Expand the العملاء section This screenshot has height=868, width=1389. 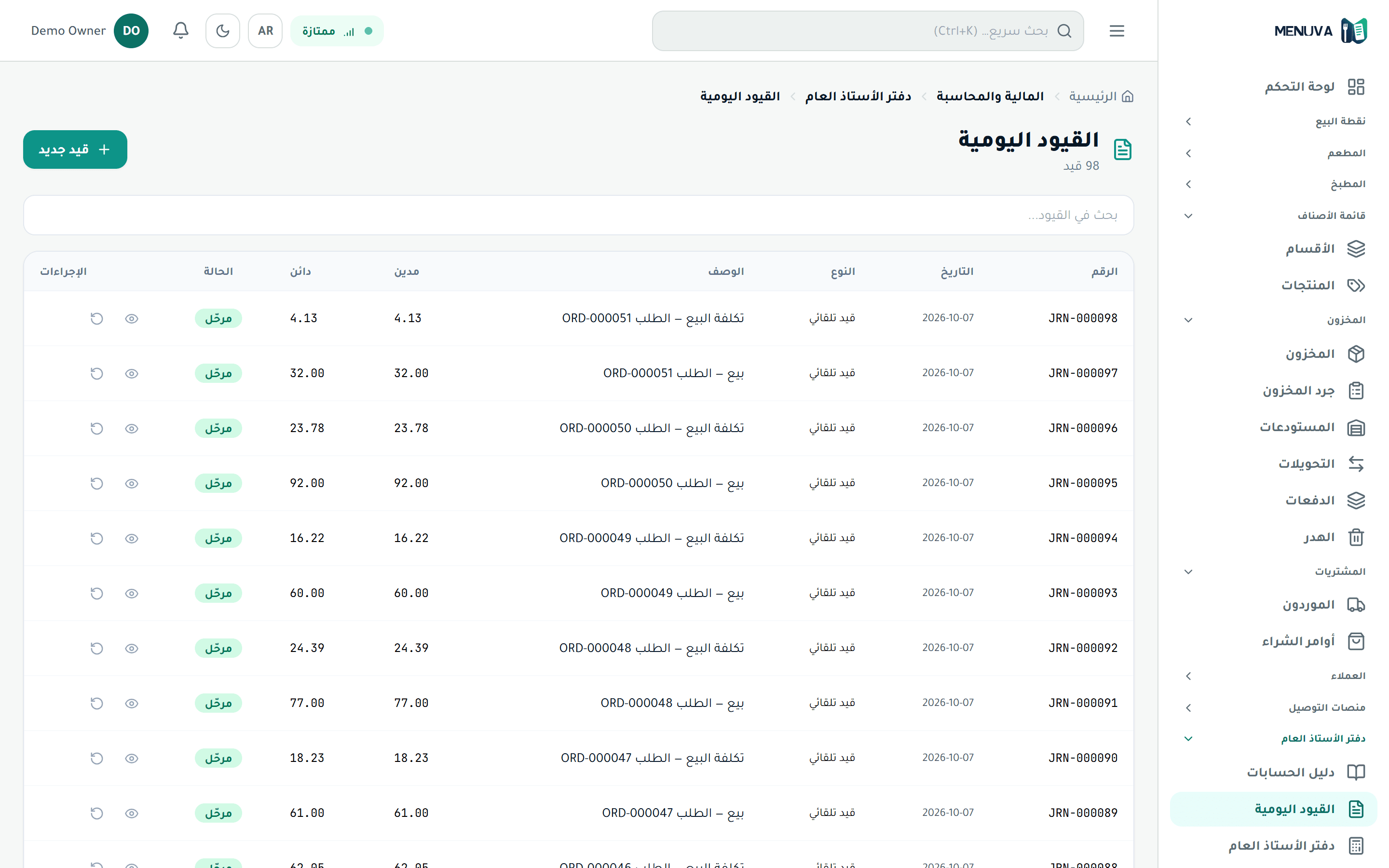coord(1273,676)
